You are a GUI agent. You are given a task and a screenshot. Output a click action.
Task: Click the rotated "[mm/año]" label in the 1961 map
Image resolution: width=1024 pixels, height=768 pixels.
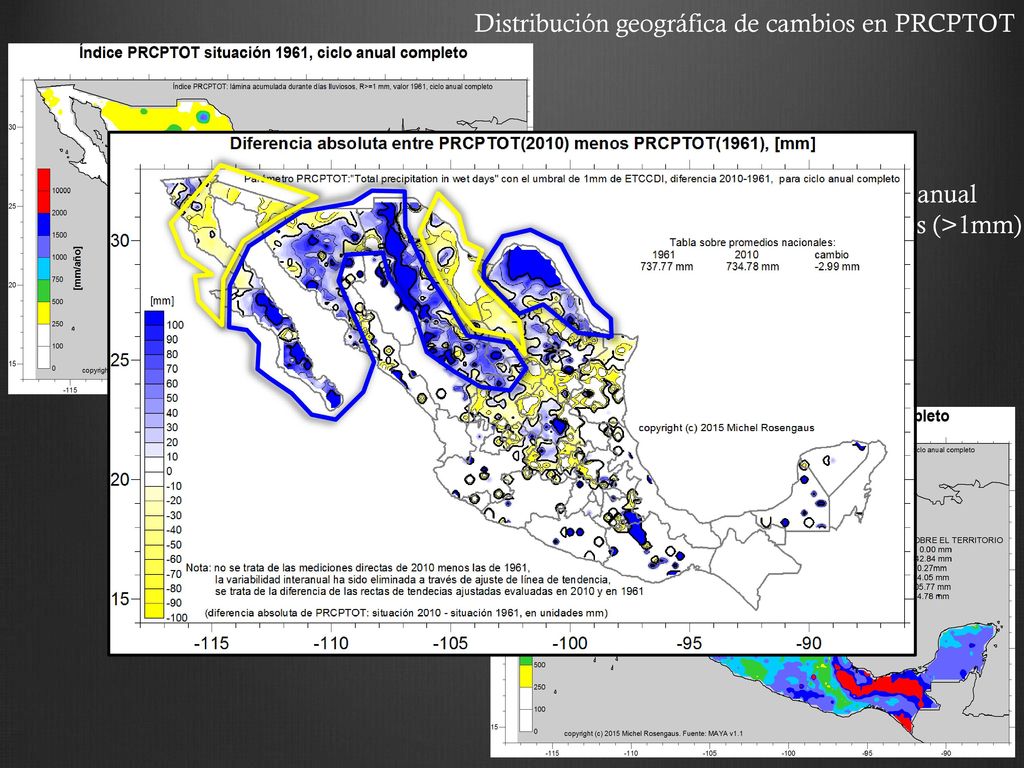point(78,268)
